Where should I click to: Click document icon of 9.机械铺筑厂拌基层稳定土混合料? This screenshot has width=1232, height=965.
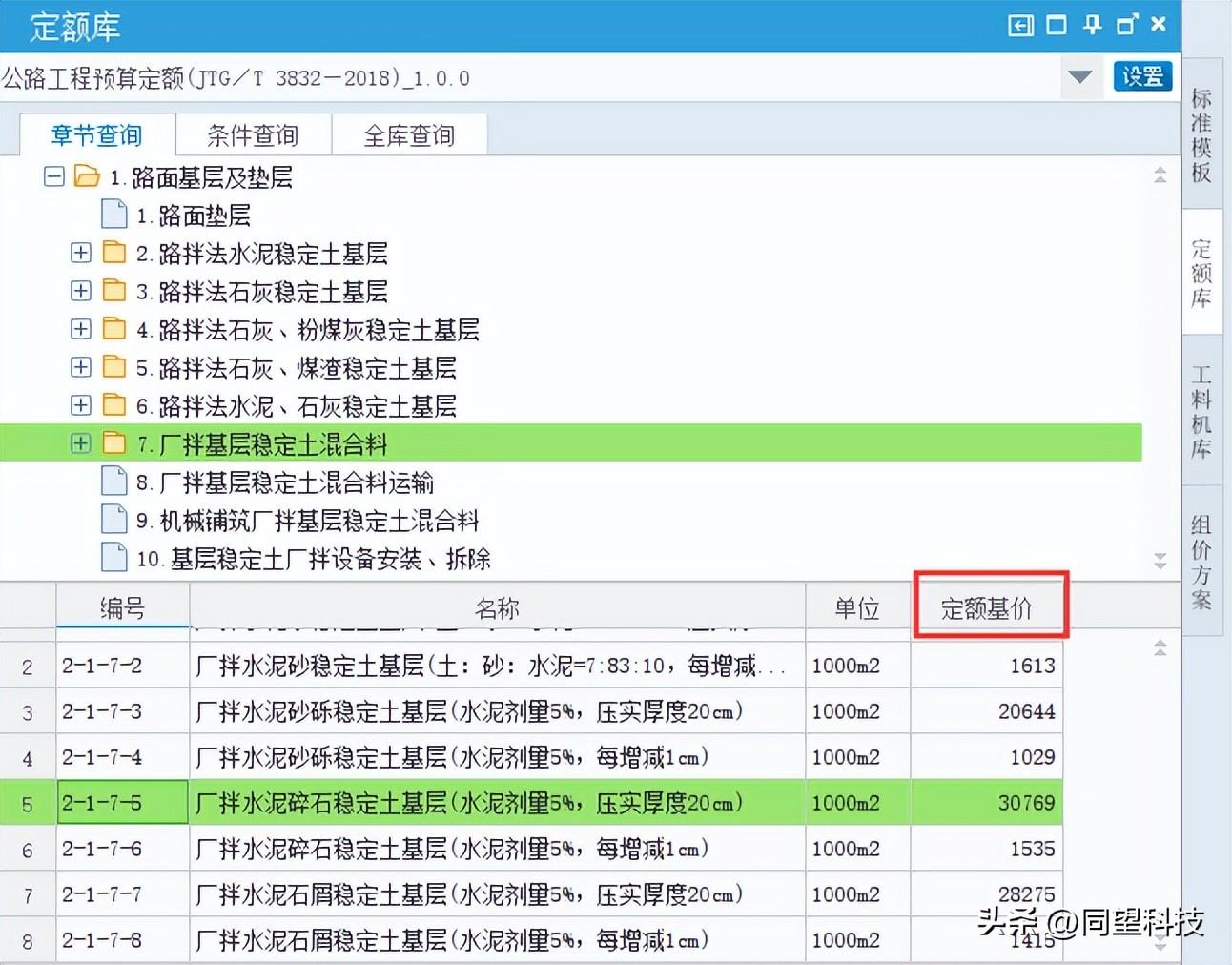(x=113, y=519)
